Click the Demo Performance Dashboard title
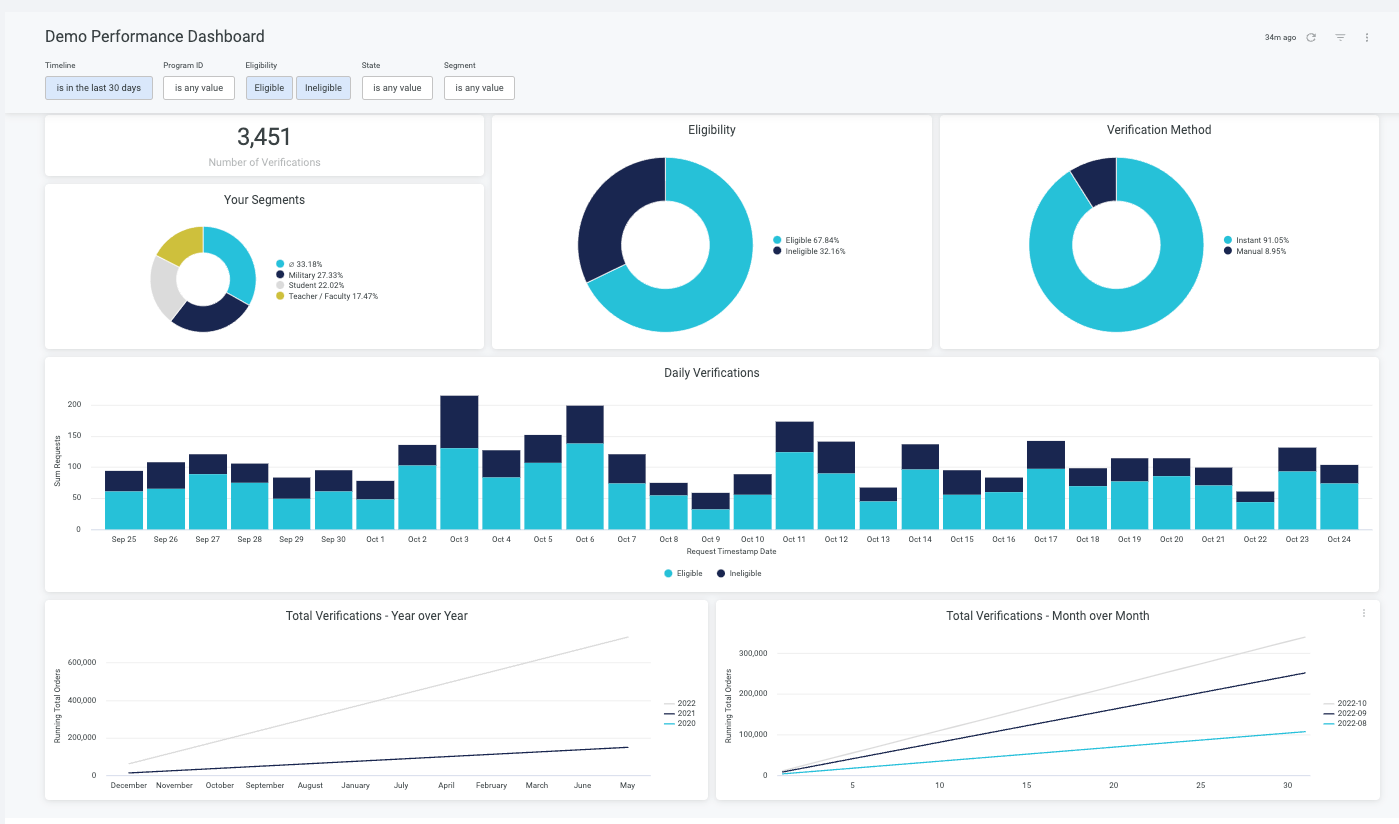This screenshot has width=1399, height=824. [155, 37]
